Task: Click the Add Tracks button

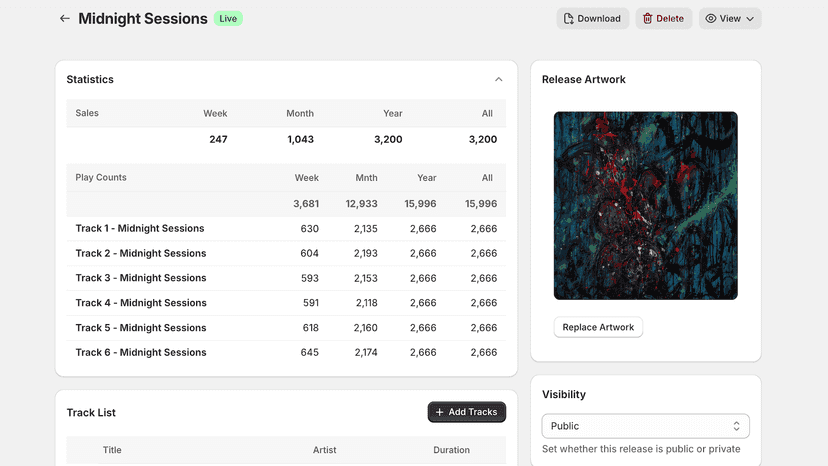Action: [x=467, y=412]
